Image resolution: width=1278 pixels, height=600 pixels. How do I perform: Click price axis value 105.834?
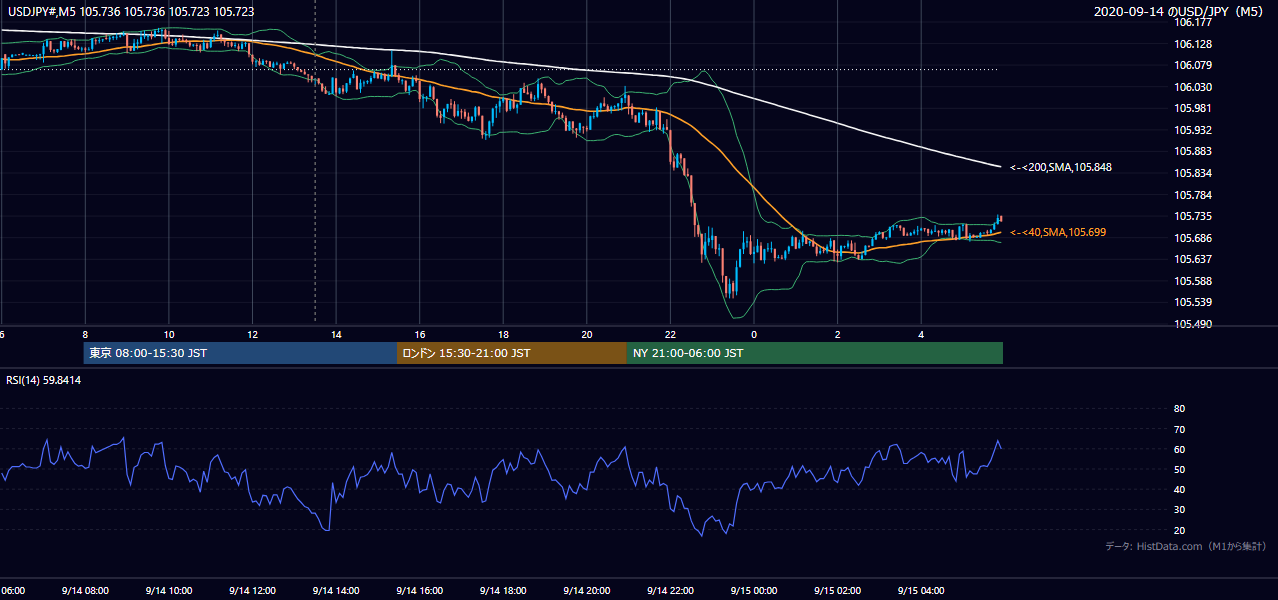tap(1192, 173)
